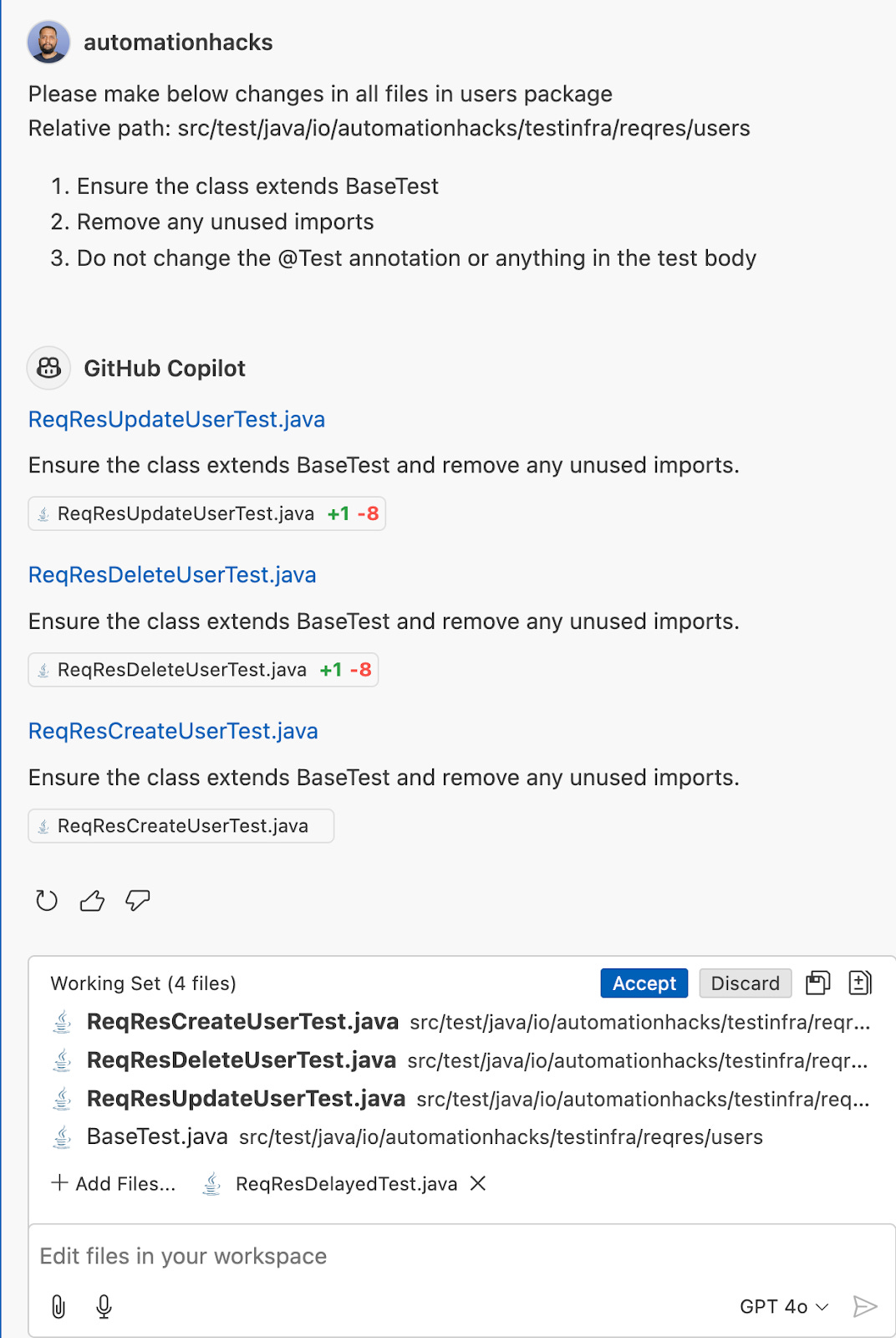Click the attach context paperclip icon
Screen dimensions: 896x1338
[x=58, y=1305]
